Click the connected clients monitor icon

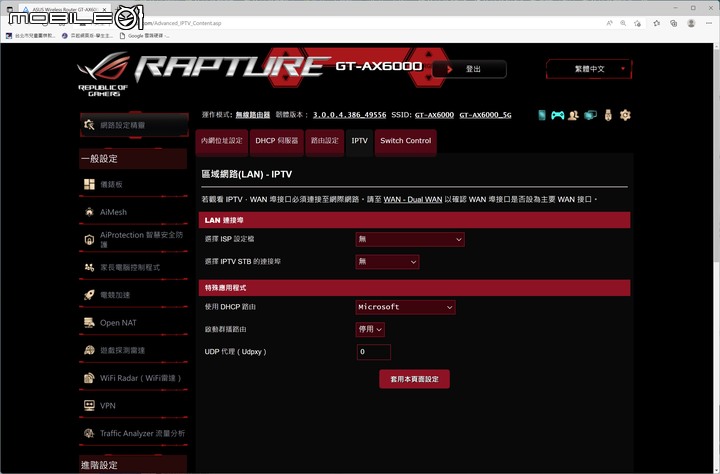tap(590, 115)
